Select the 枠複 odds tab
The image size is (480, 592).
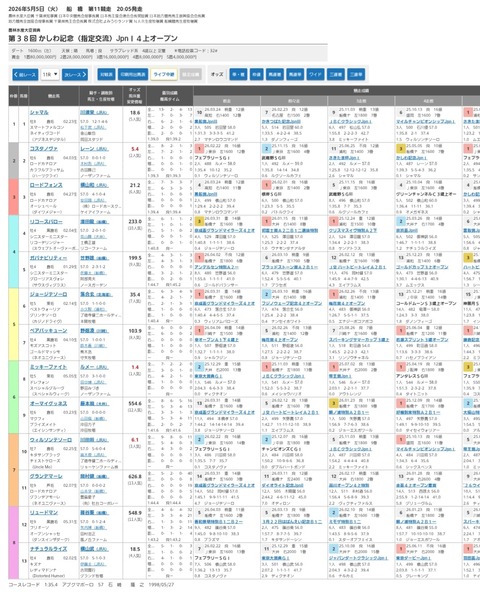[256, 74]
